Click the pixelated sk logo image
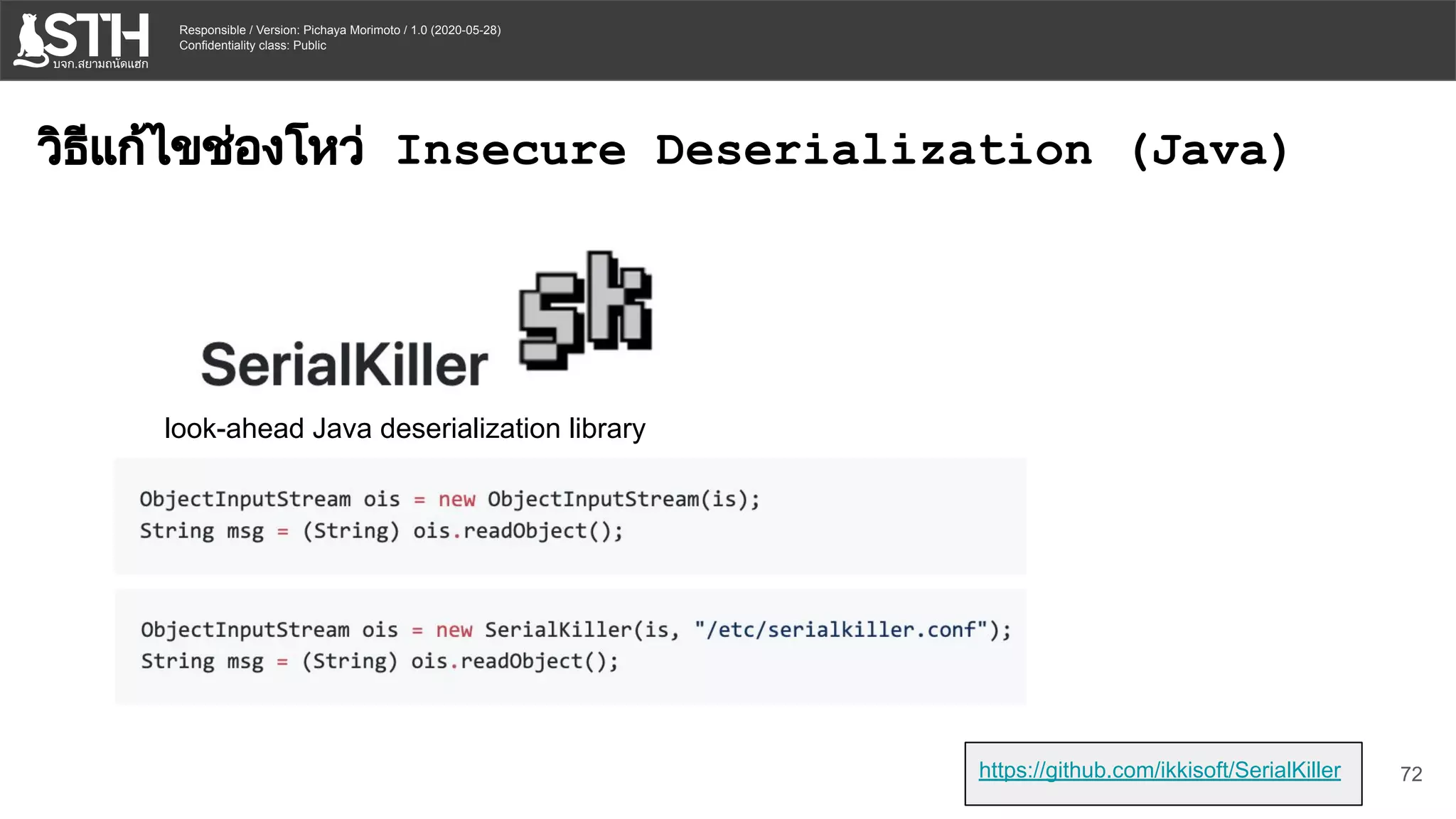The height and width of the screenshot is (819, 1456). pos(585,311)
